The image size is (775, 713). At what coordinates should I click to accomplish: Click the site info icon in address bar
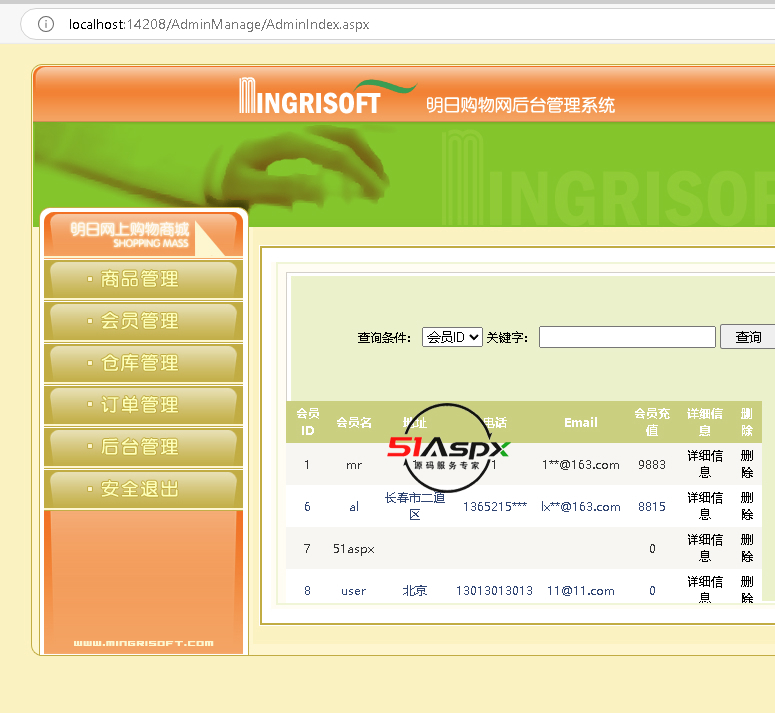(45, 24)
